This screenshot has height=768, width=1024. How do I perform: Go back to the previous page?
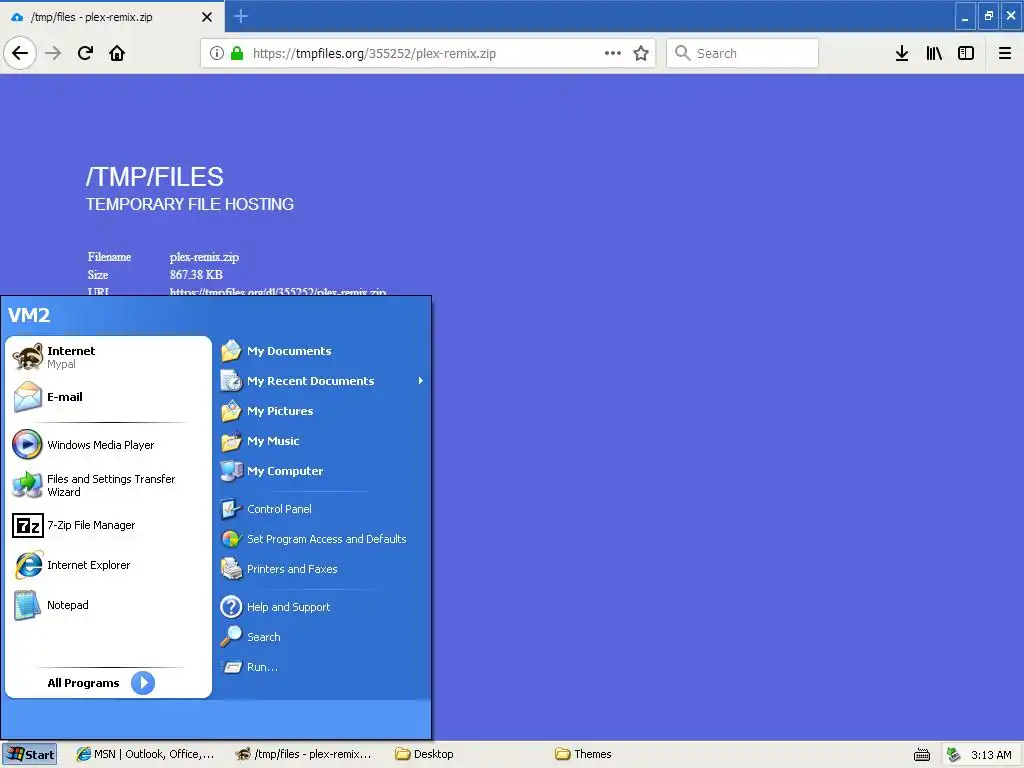click(20, 53)
